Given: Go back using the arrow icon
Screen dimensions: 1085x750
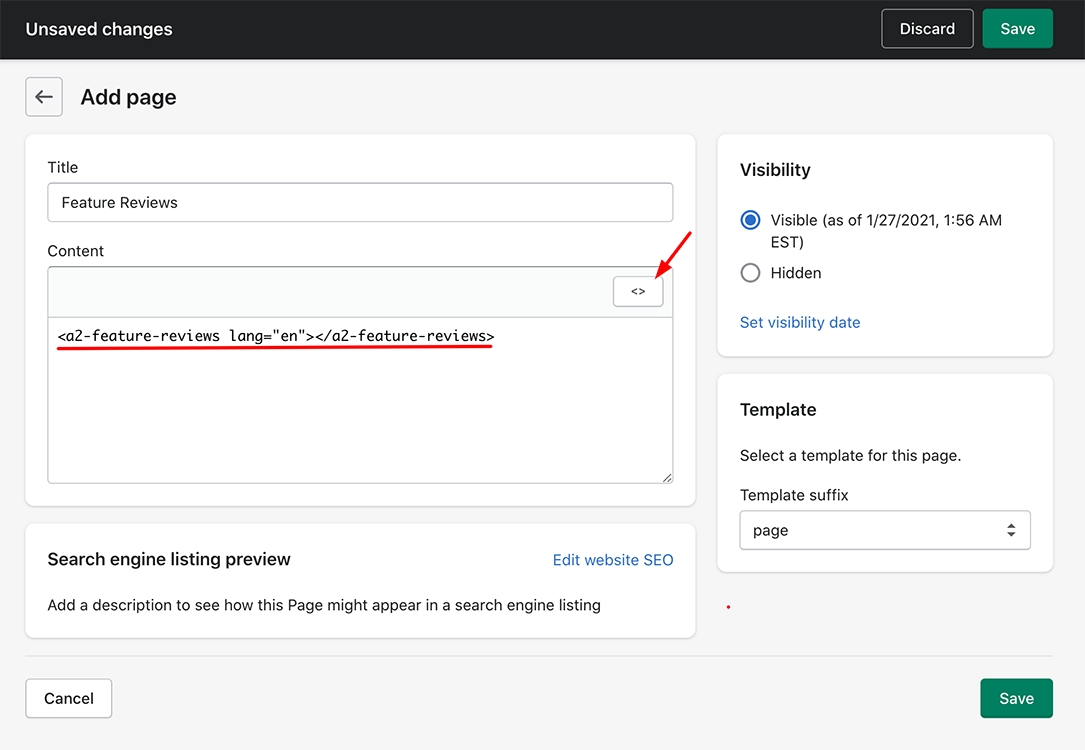Looking at the screenshot, I should click(x=44, y=97).
